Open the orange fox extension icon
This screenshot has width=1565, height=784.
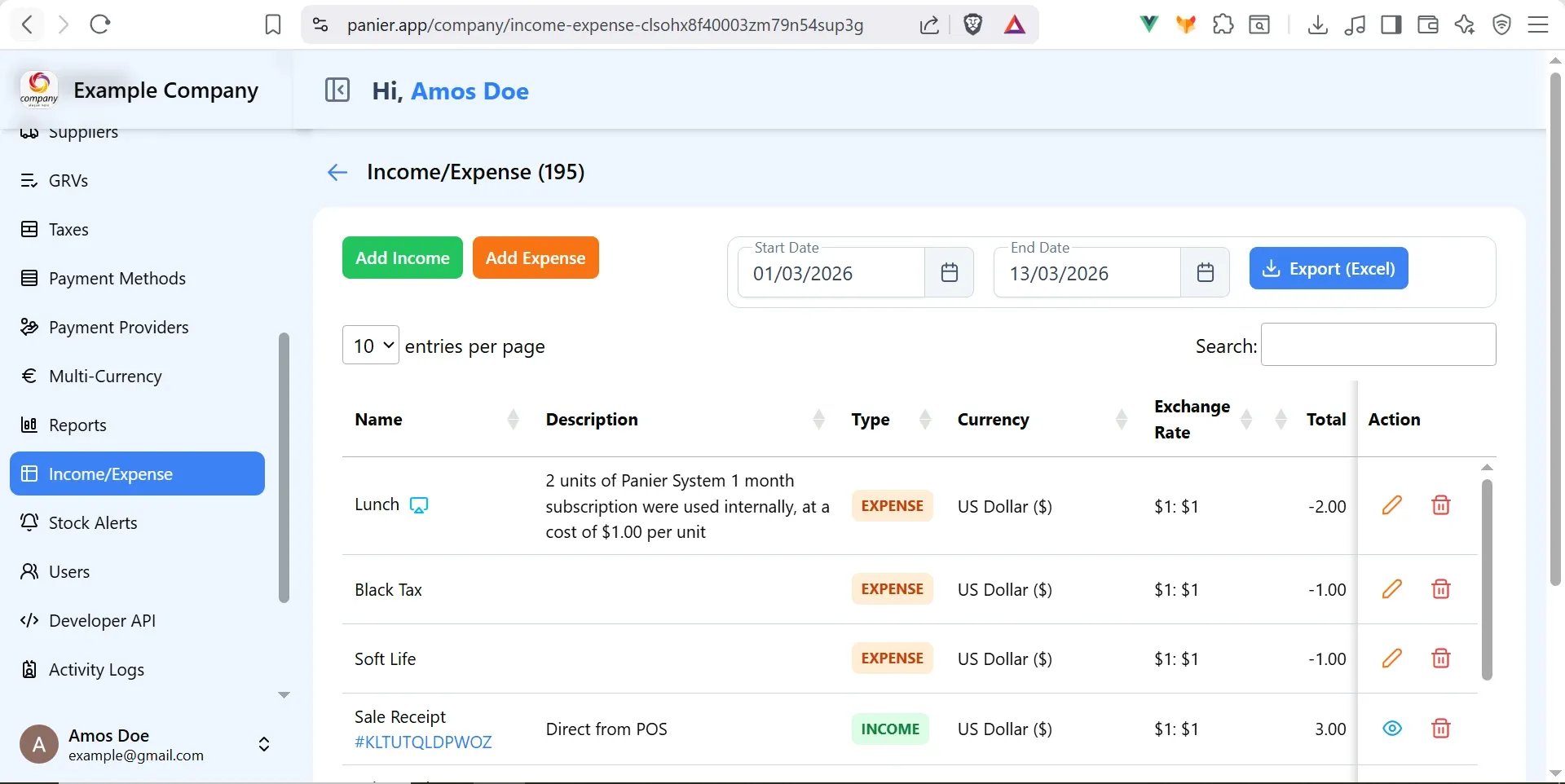click(1186, 25)
